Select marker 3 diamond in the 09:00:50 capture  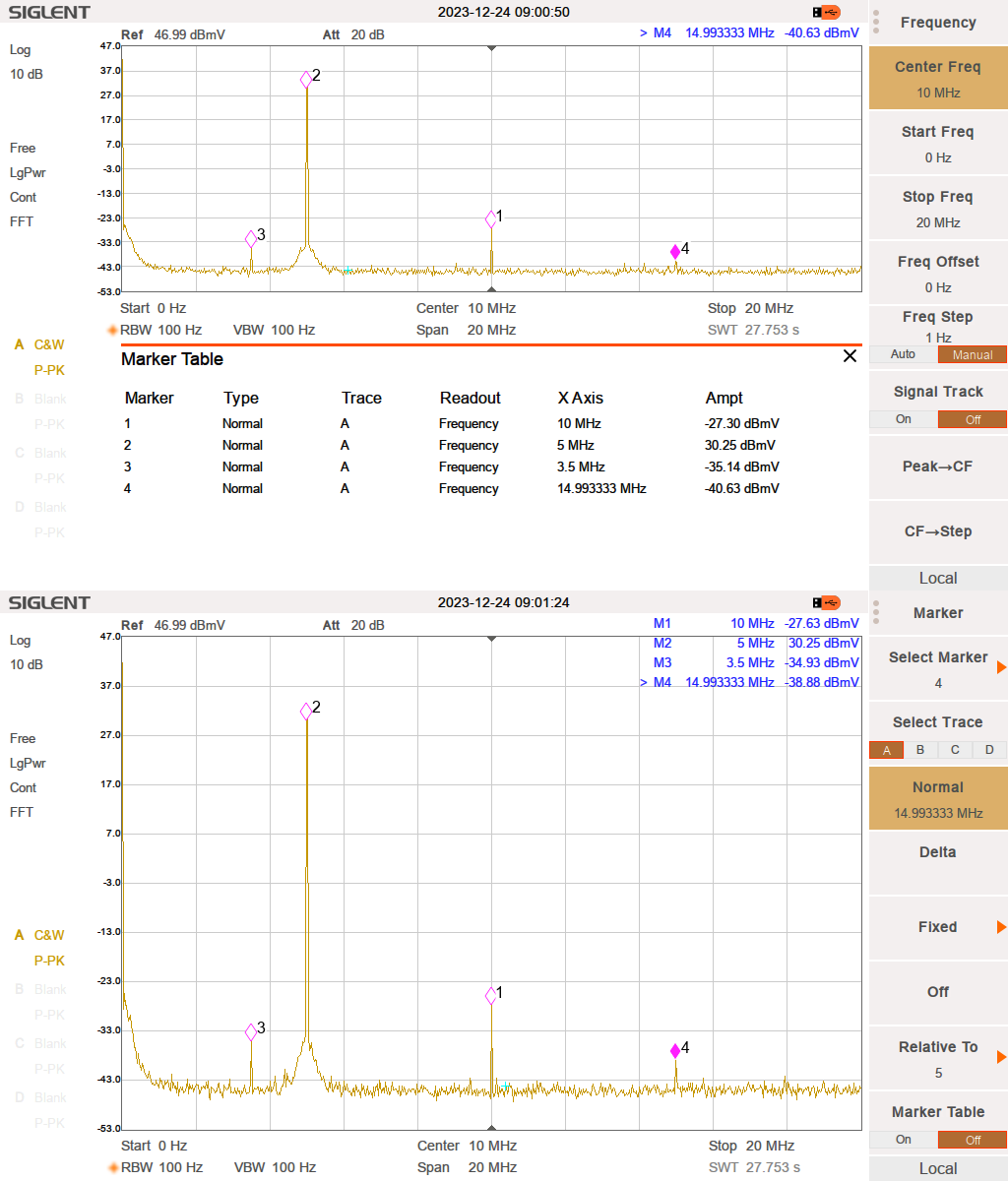(x=251, y=238)
